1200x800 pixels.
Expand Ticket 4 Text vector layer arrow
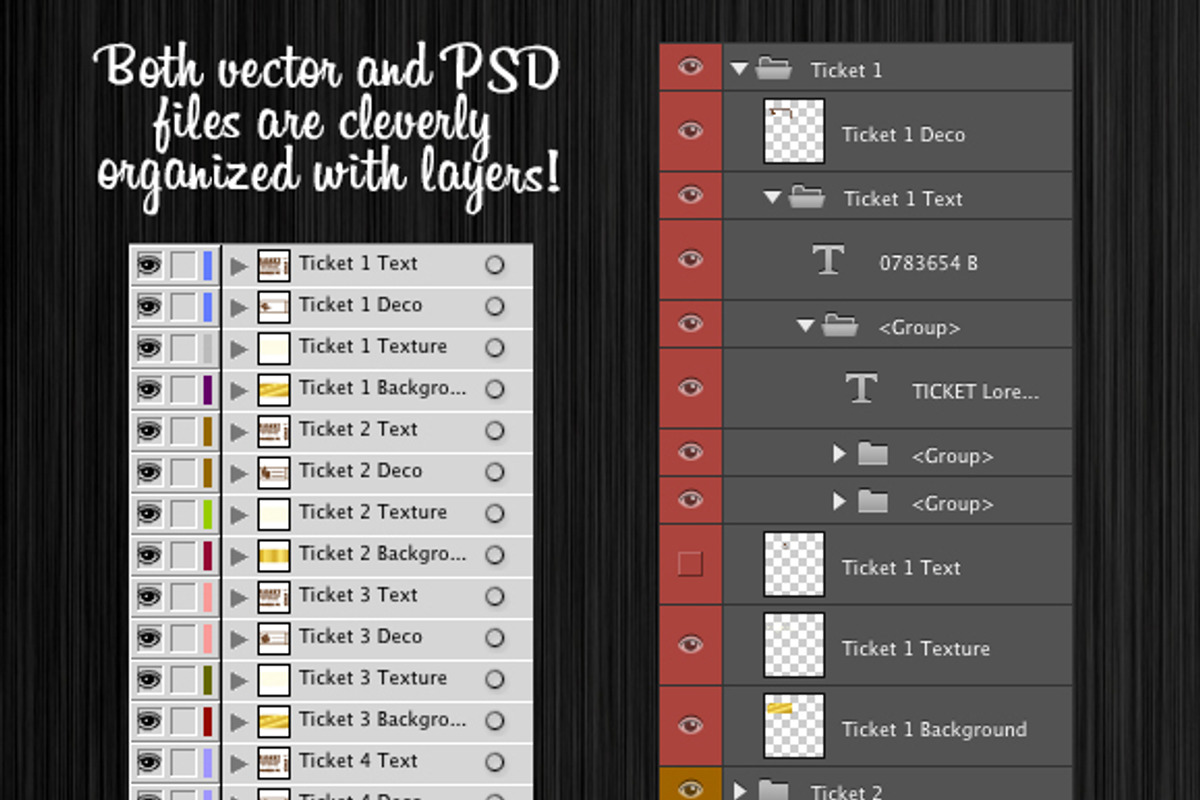click(x=238, y=762)
